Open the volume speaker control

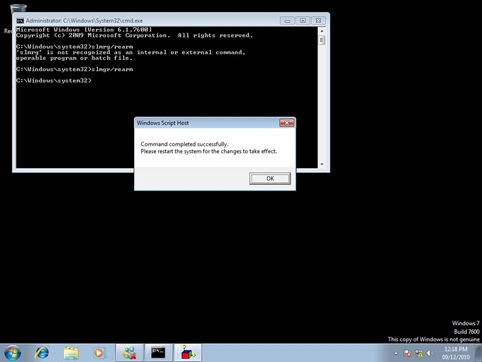point(430,353)
